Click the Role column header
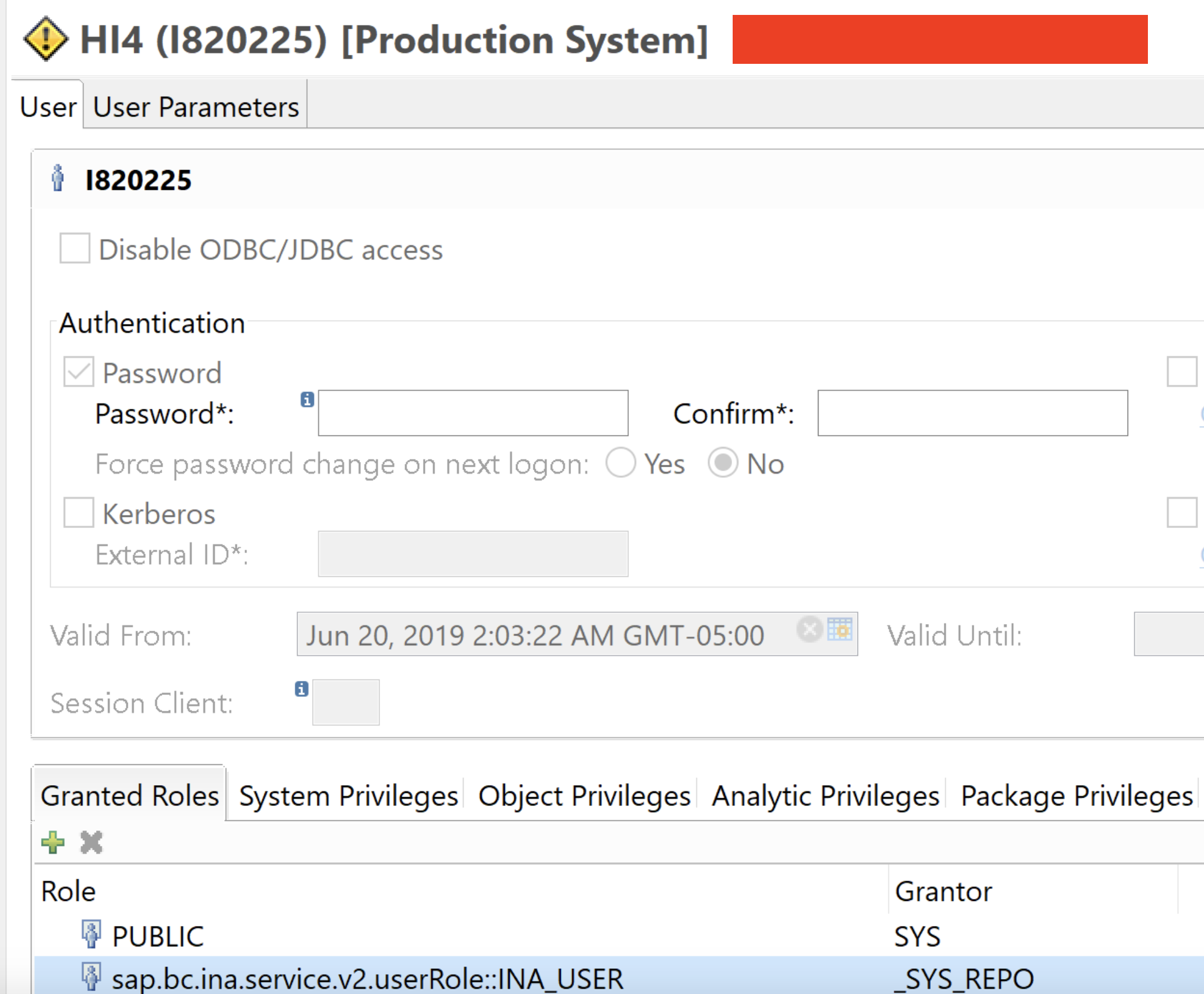 tap(69, 891)
